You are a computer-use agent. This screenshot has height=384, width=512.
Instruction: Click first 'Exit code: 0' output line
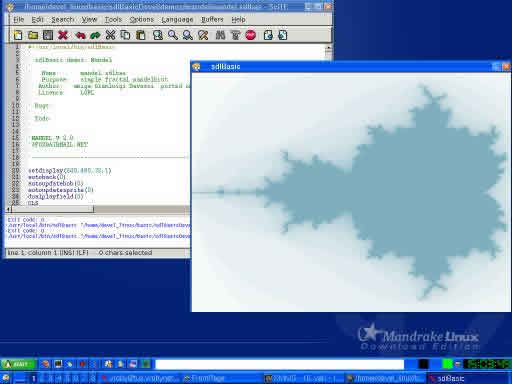26,220
